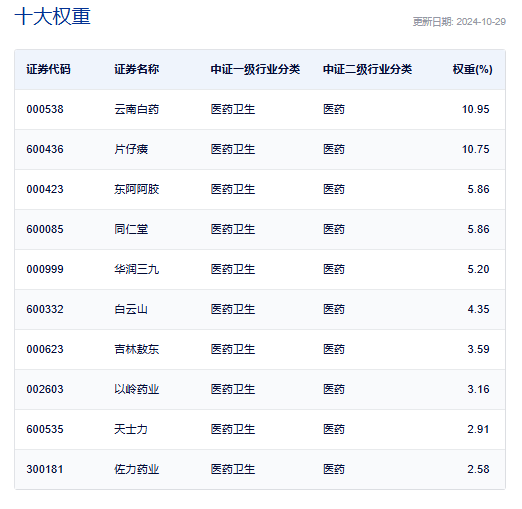The width and height of the screenshot is (522, 509).
Task: Select the name 以岭药业
Action: click(137, 389)
